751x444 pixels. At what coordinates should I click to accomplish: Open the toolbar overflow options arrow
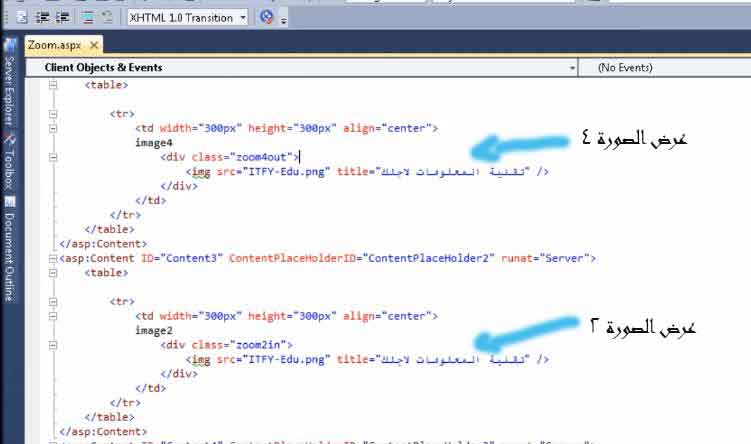pyautogui.click(x=283, y=20)
